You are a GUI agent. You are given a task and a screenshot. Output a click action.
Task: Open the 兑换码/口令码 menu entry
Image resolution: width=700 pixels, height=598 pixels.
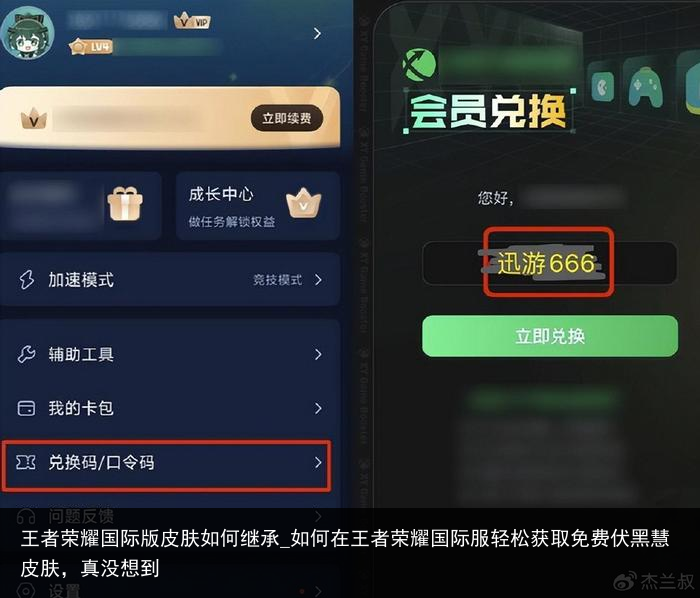point(167,465)
